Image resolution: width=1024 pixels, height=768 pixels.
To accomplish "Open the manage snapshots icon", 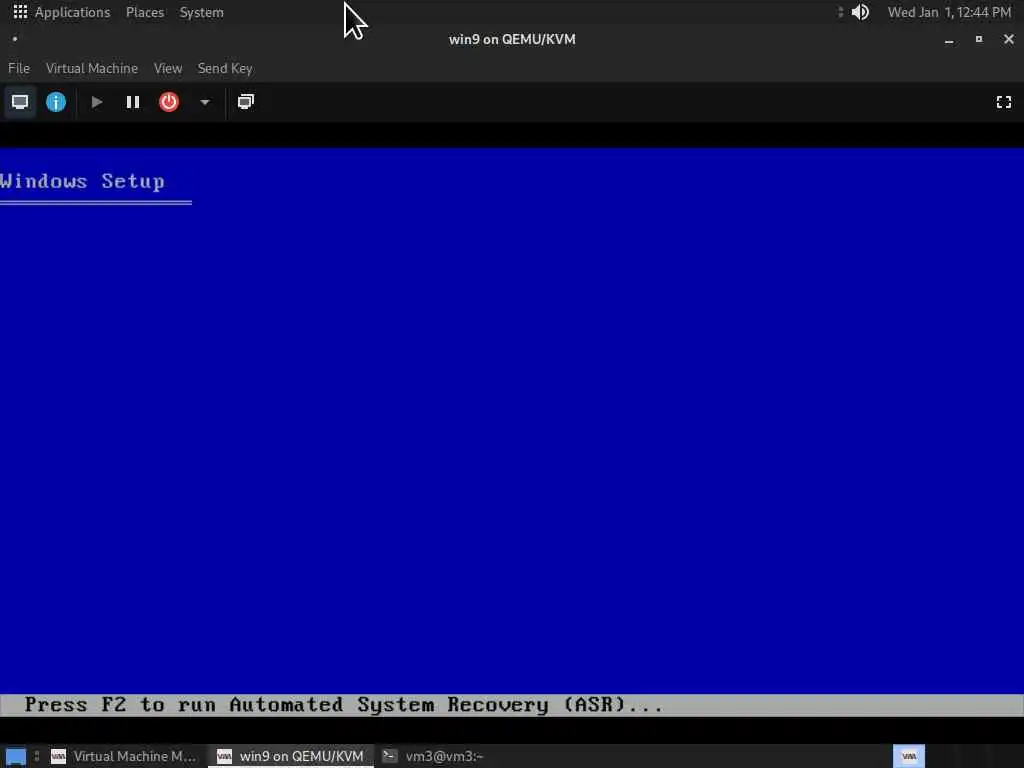I will click(x=246, y=102).
